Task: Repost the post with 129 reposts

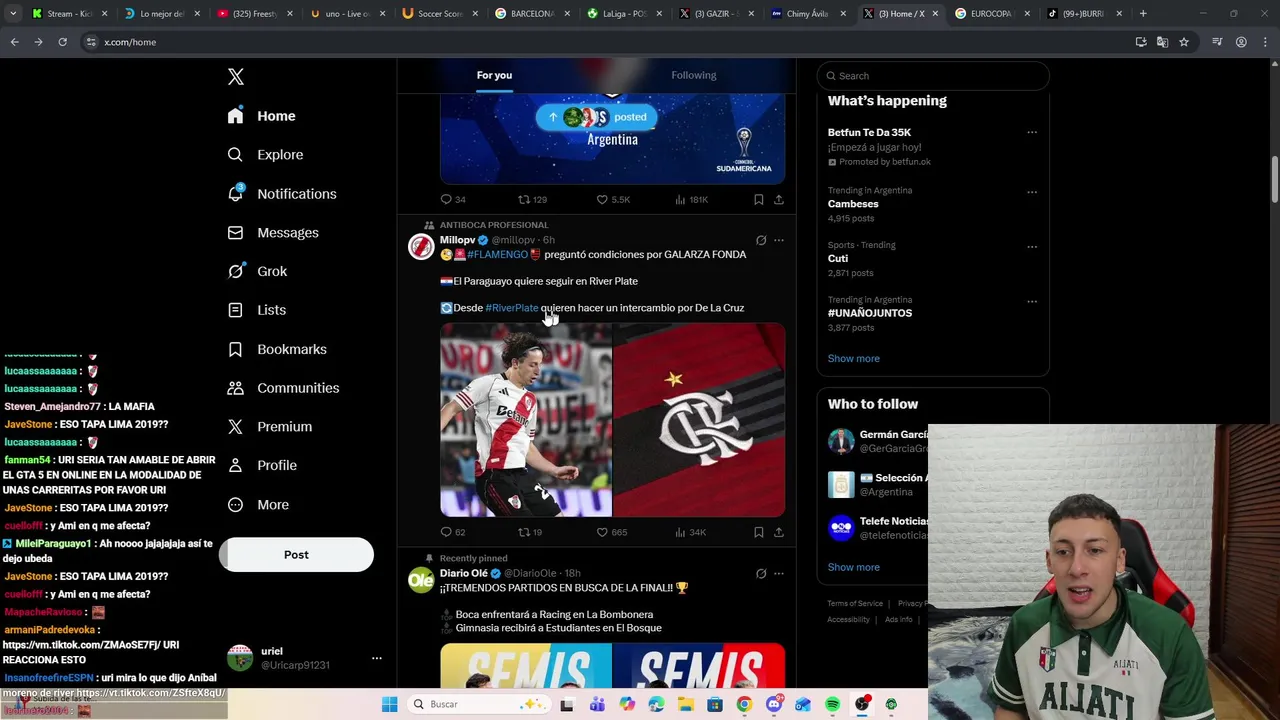Action: [532, 200]
